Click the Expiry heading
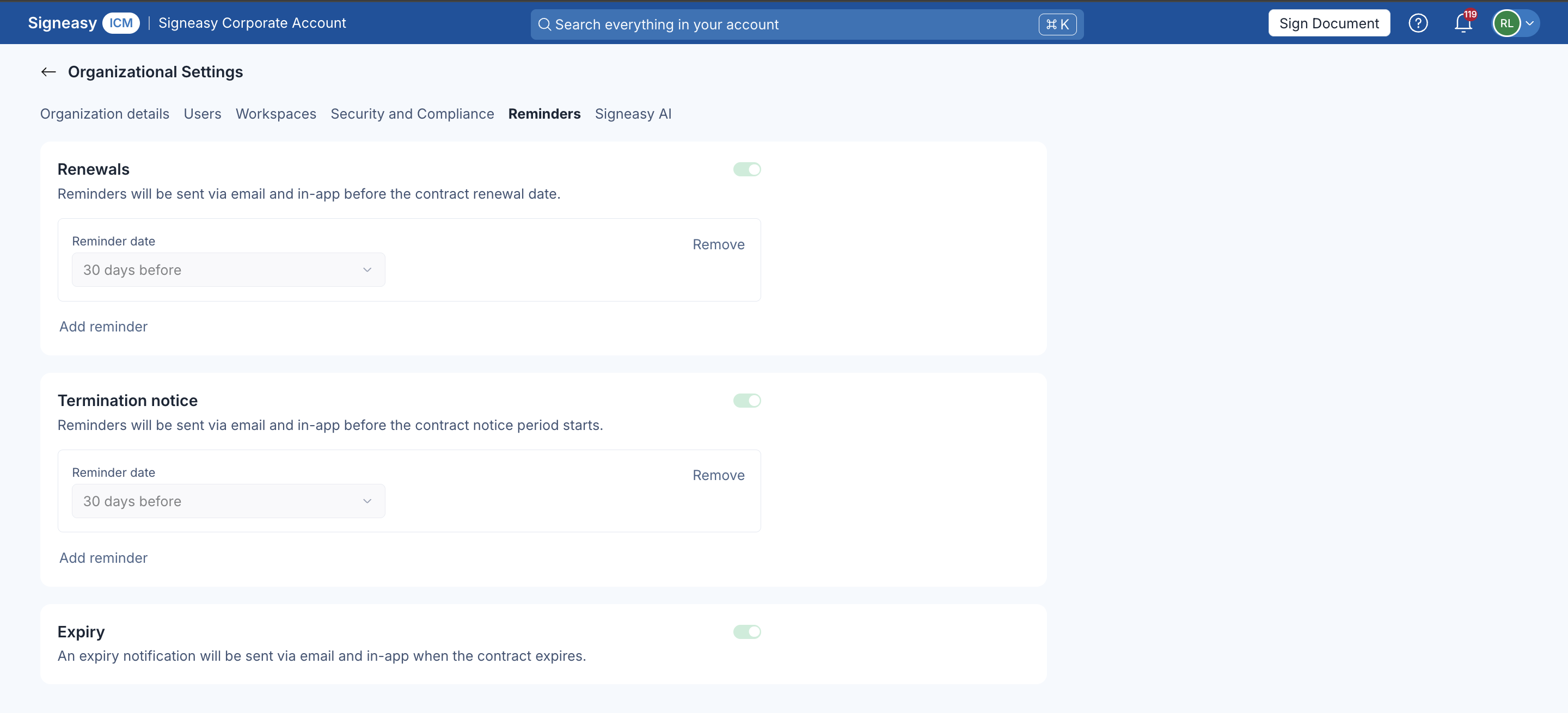The width and height of the screenshot is (1568, 713). coord(81,631)
